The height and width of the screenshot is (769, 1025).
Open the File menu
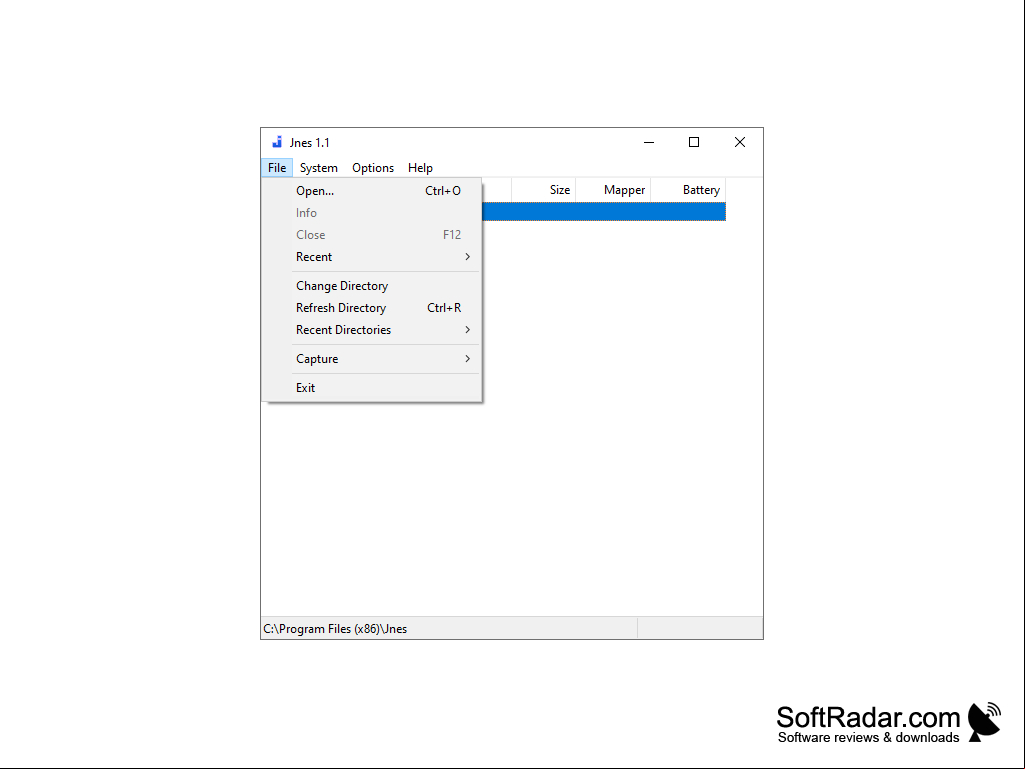(277, 168)
